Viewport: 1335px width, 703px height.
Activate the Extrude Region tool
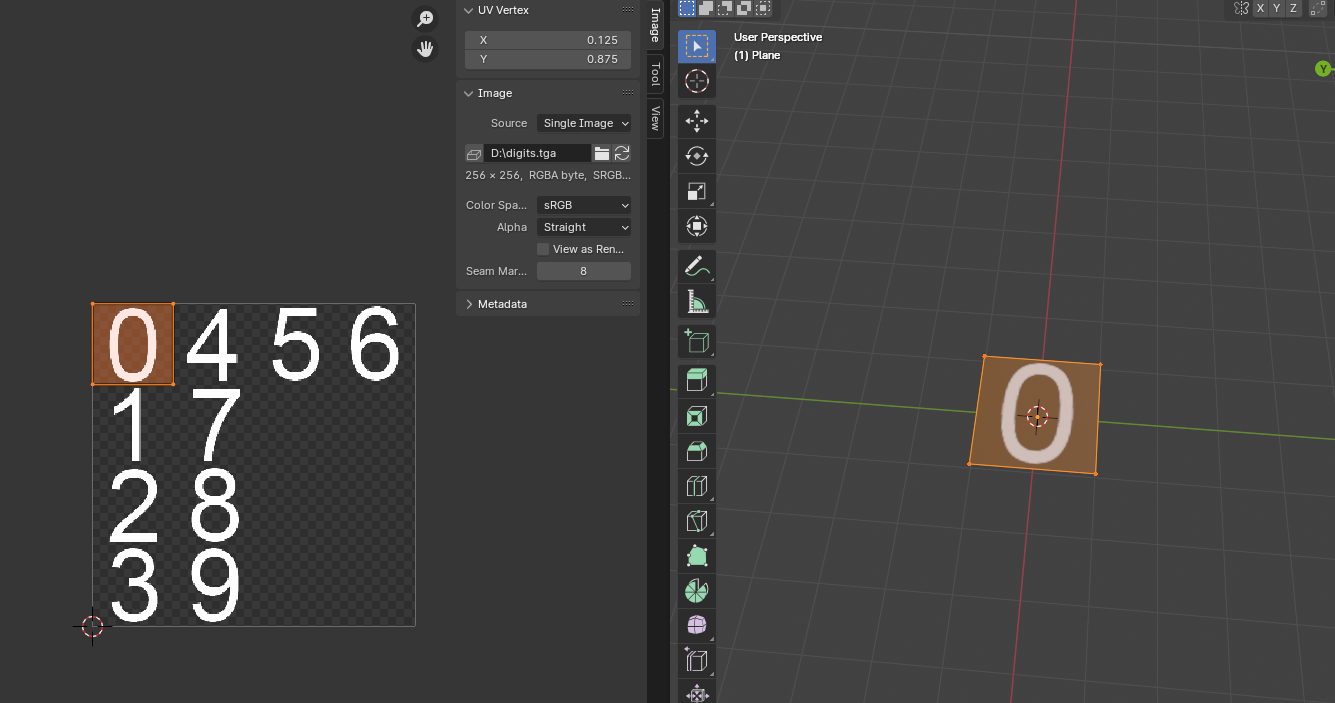pos(697,381)
